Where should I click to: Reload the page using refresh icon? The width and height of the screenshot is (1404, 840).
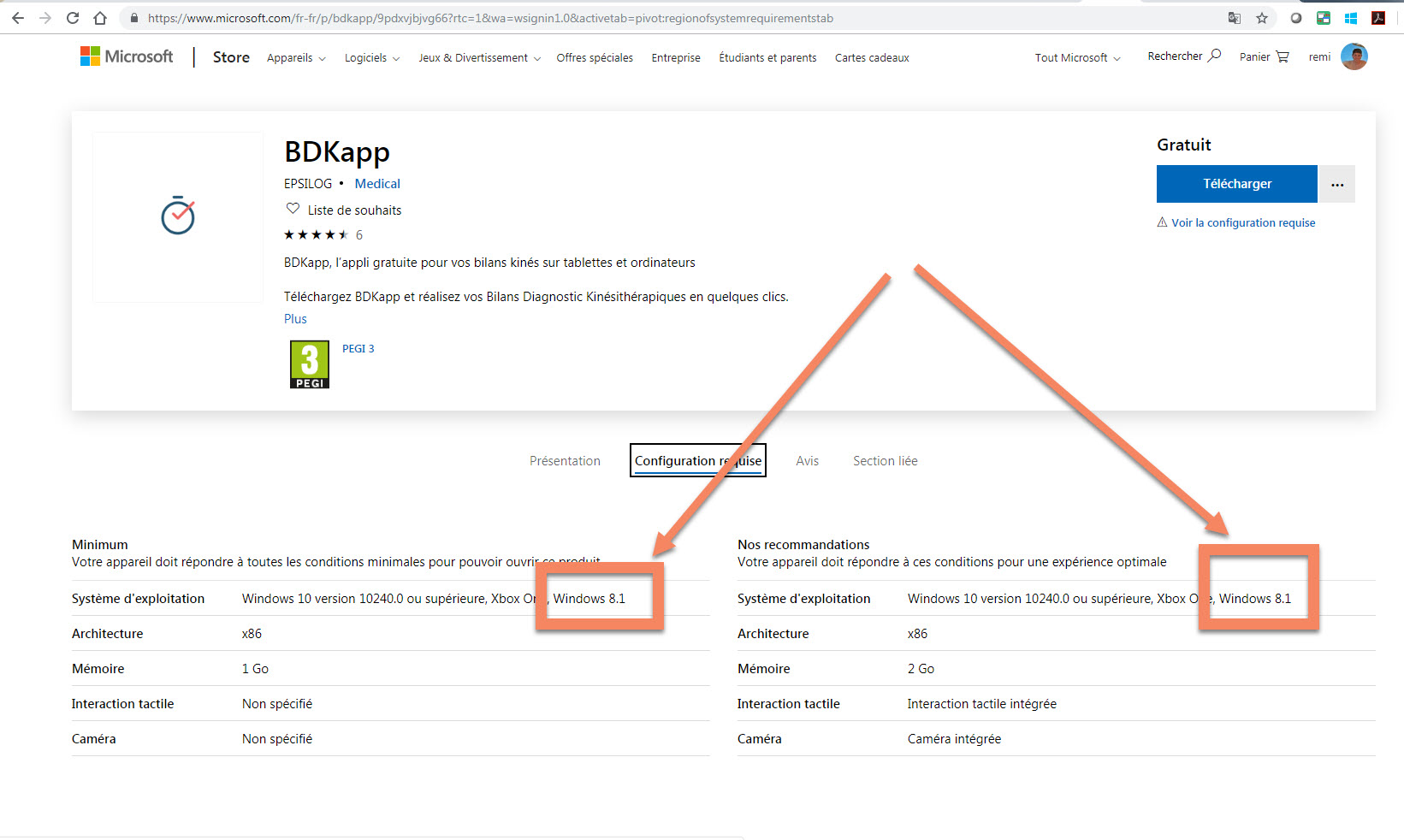click(x=73, y=18)
